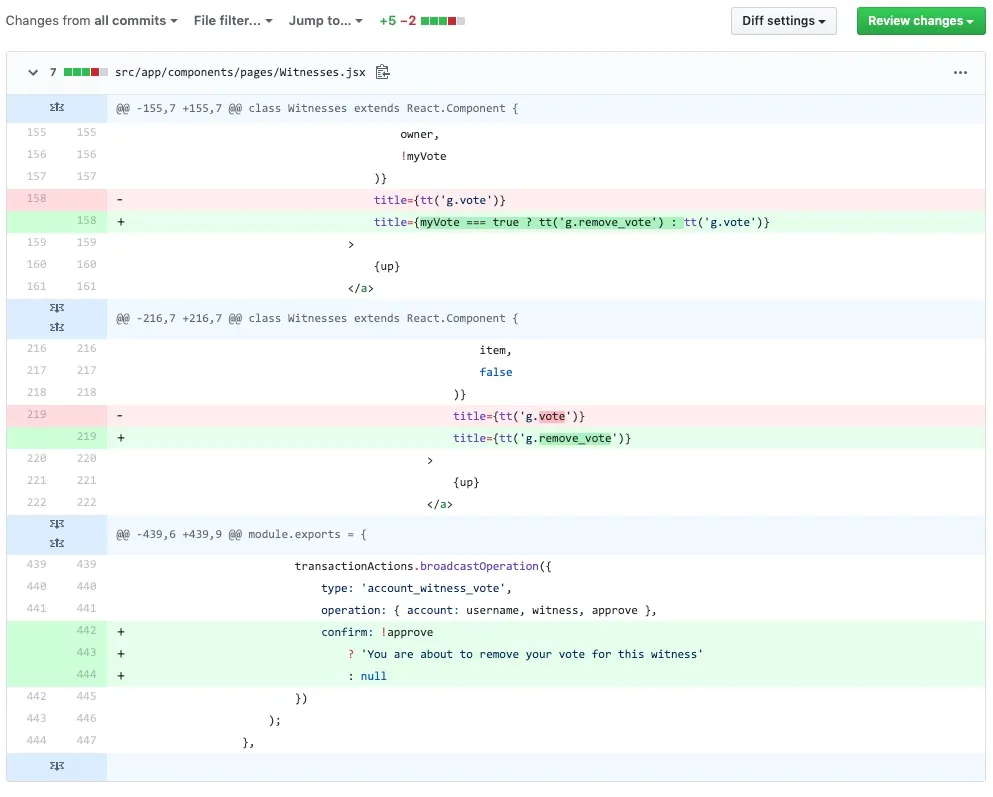Expand up icon beside @@ -439,6 hunk header
Viewport: 993px width, 797px height.
(x=57, y=543)
